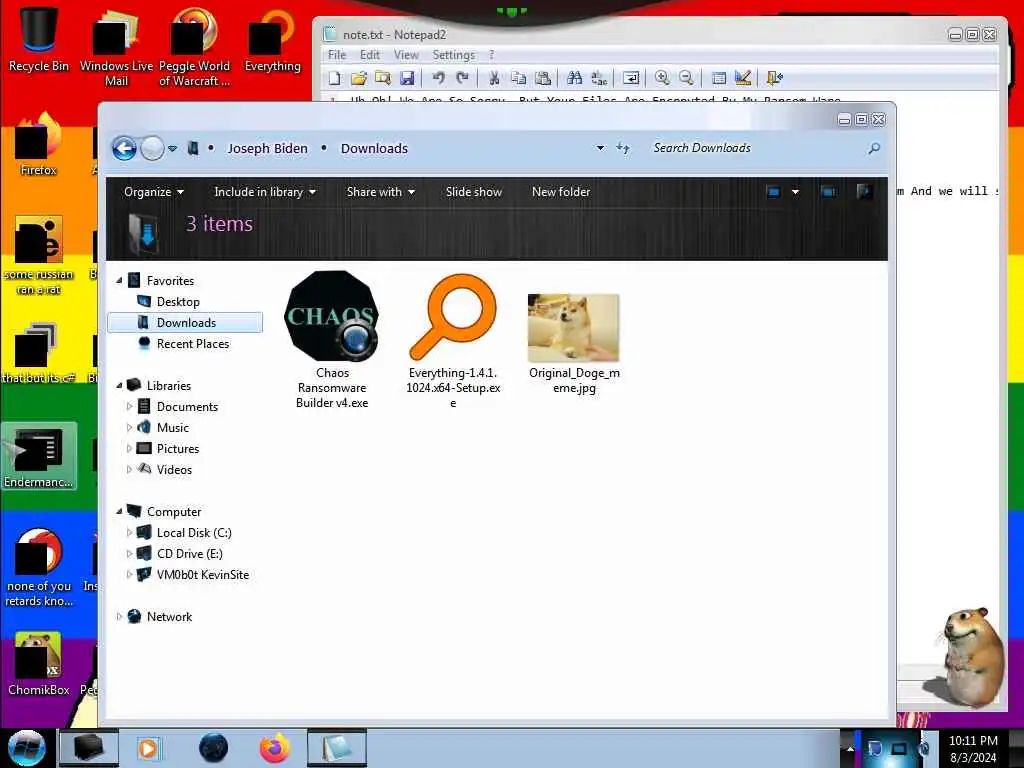
Task: Click the Undo arrow in Notepad2
Action: click(438, 78)
